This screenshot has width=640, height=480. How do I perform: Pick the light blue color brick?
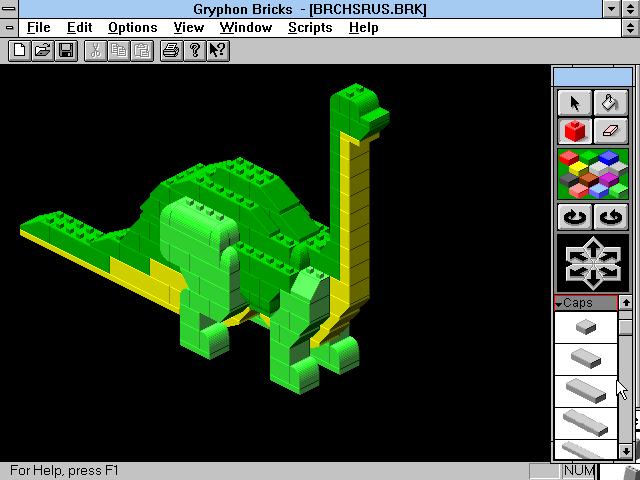599,190
